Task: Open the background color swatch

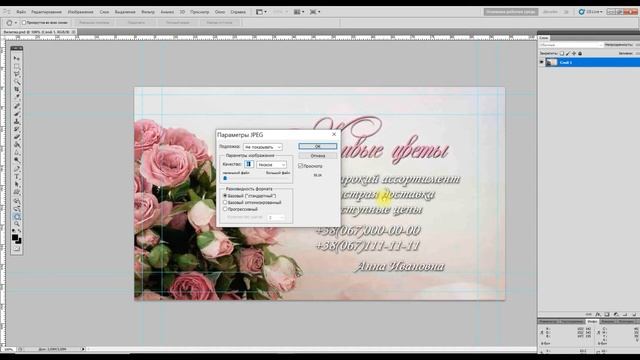Action: click(x=19, y=241)
